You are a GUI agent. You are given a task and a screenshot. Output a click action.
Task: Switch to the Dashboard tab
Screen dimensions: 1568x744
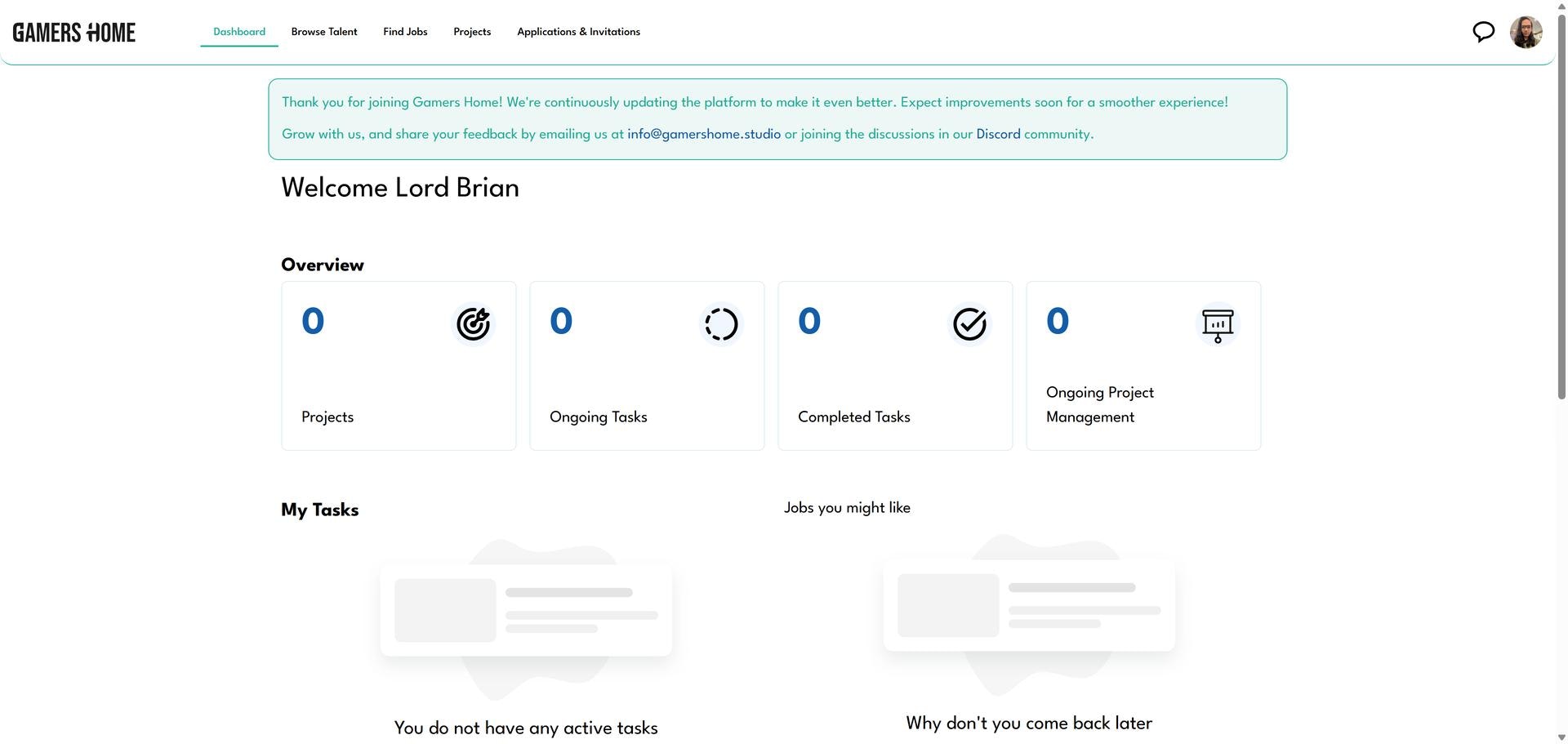point(239,32)
